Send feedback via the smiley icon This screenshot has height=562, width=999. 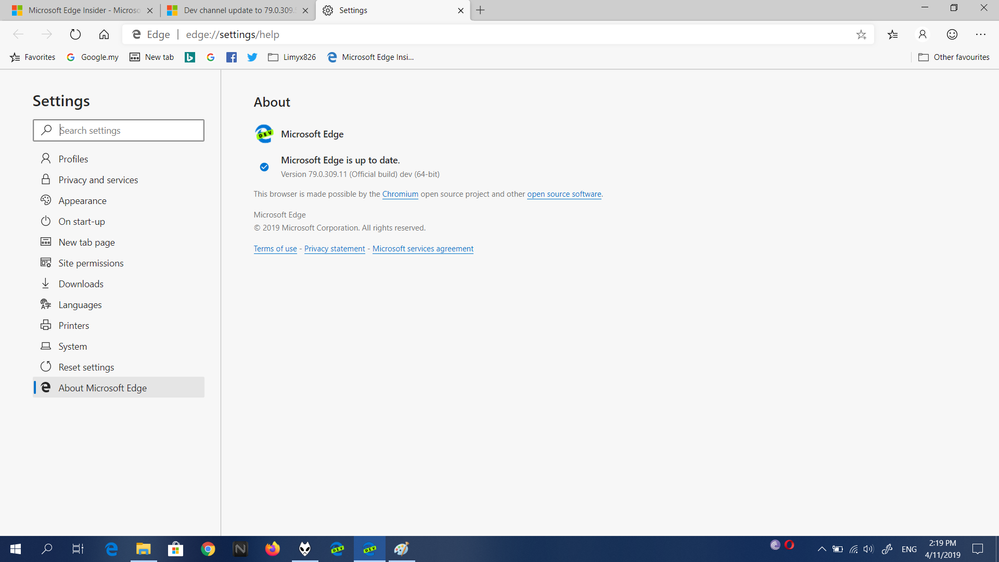pos(952,34)
